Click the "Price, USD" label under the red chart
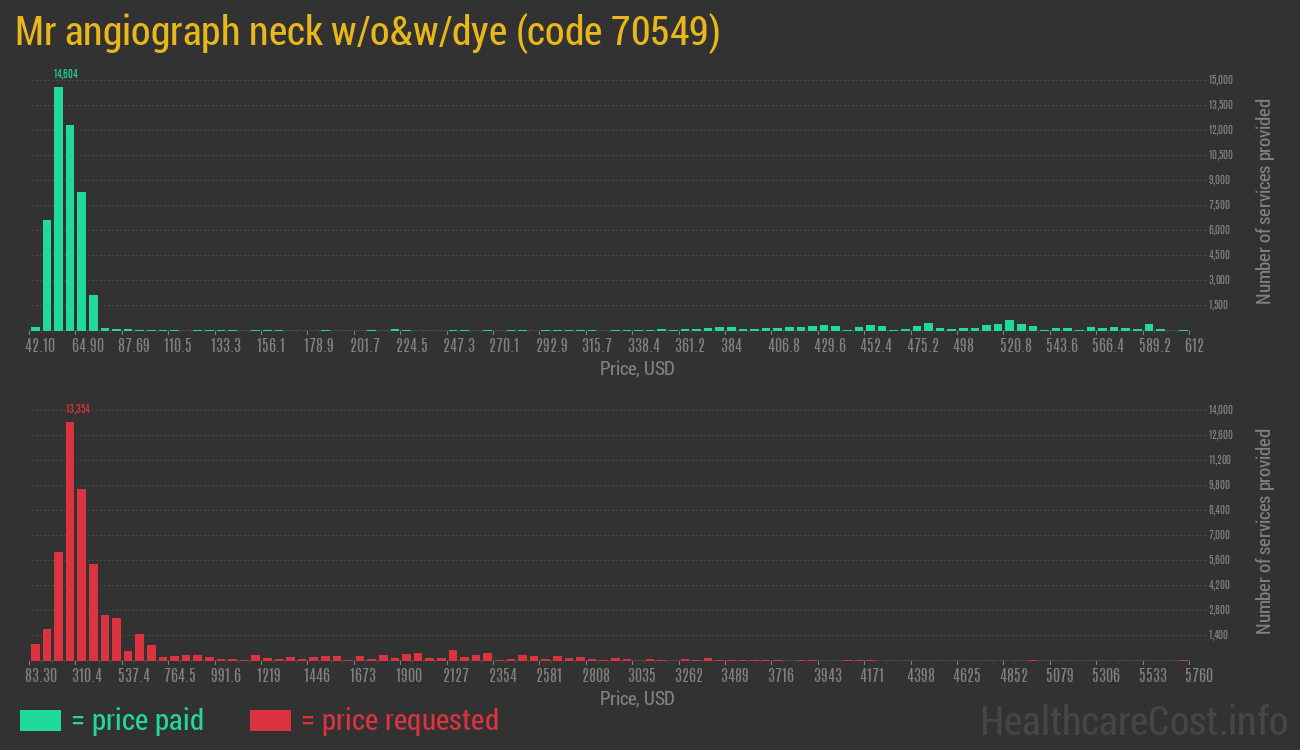 (637, 699)
